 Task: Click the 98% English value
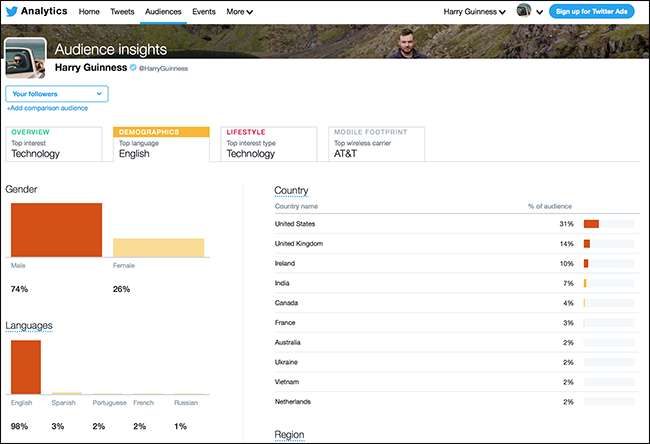(x=19, y=426)
